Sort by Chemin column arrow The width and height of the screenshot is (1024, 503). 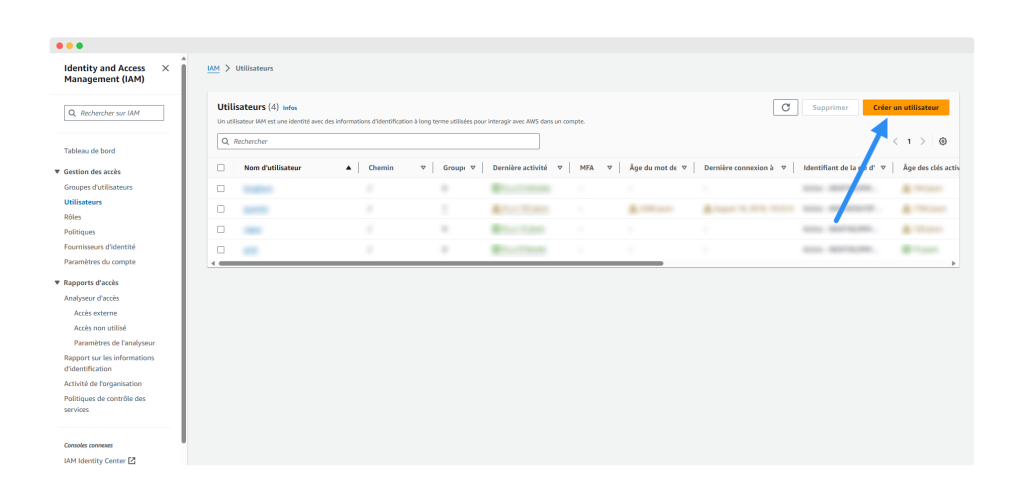coord(423,168)
